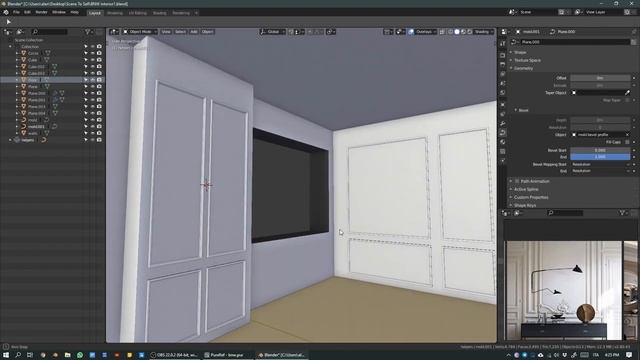Open the Render properties tab icon
This screenshot has height=360, width=640.
point(502,55)
